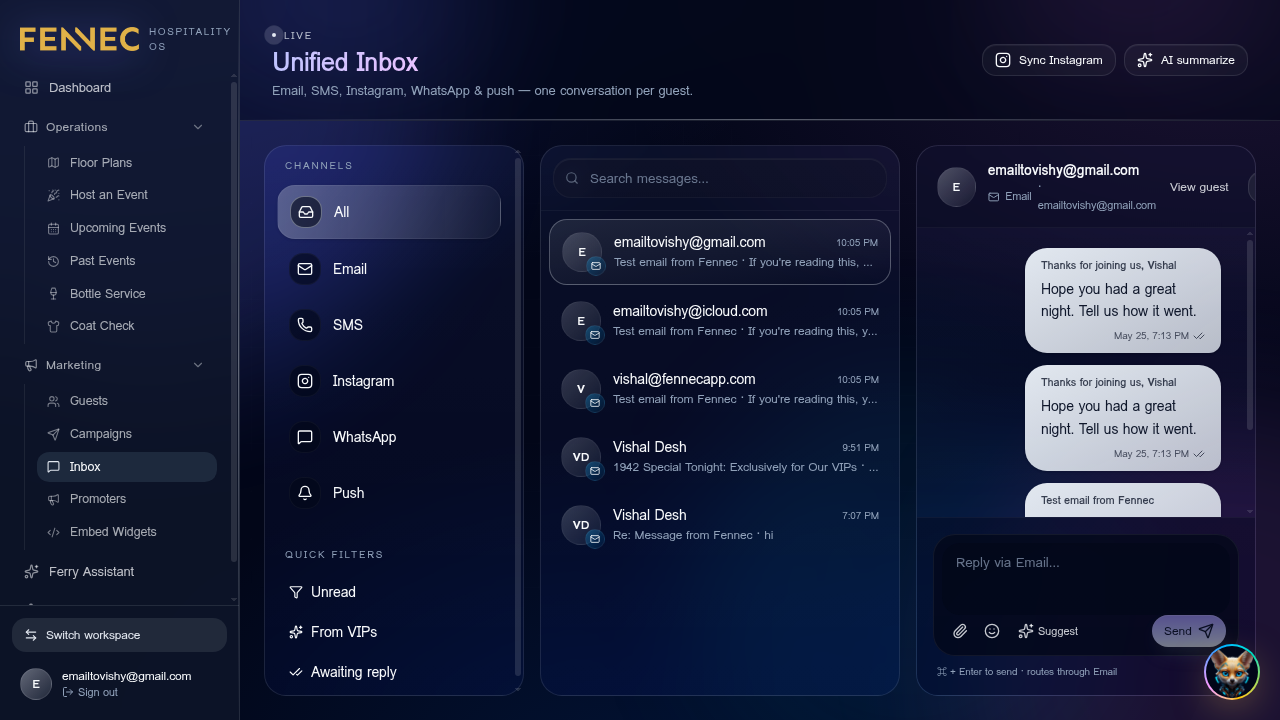Click the Unread funnel icon
1280x720 pixels.
coord(296,592)
